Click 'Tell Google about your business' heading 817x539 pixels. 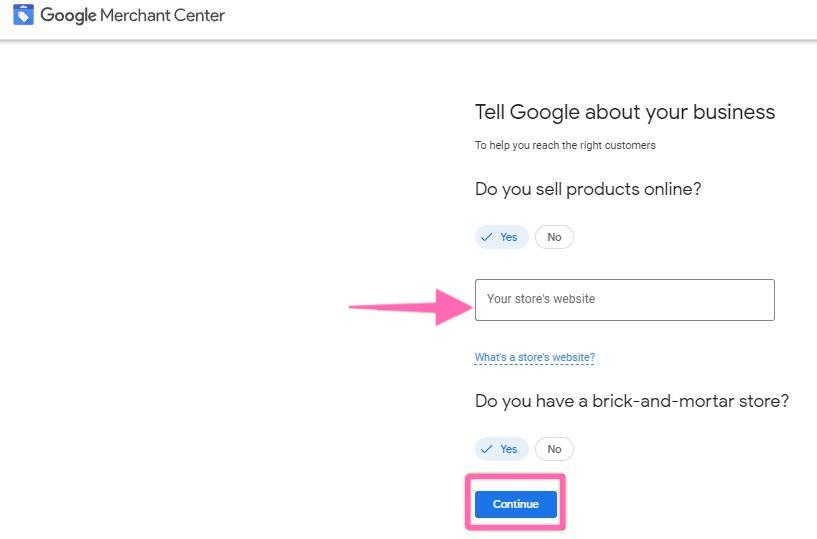click(624, 112)
